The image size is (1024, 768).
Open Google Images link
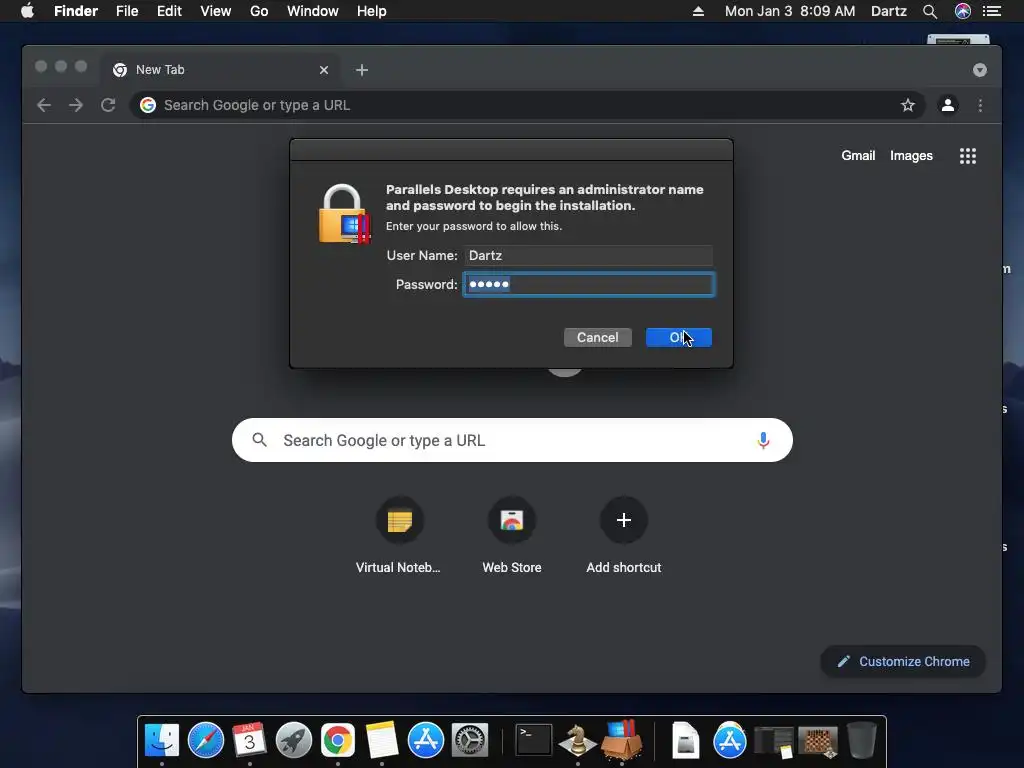coord(911,155)
